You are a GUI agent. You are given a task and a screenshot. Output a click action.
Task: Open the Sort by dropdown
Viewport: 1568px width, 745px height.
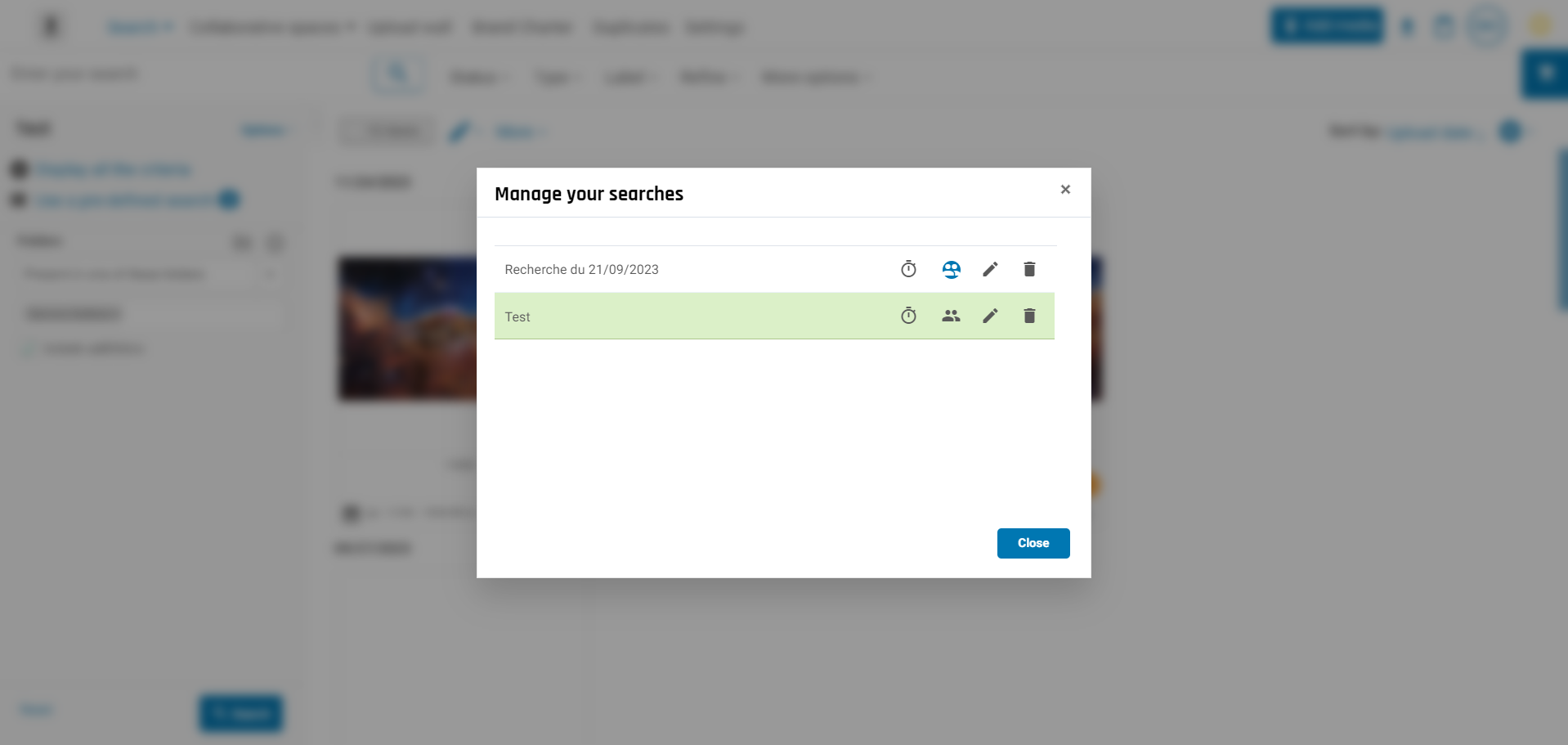click(x=1435, y=132)
